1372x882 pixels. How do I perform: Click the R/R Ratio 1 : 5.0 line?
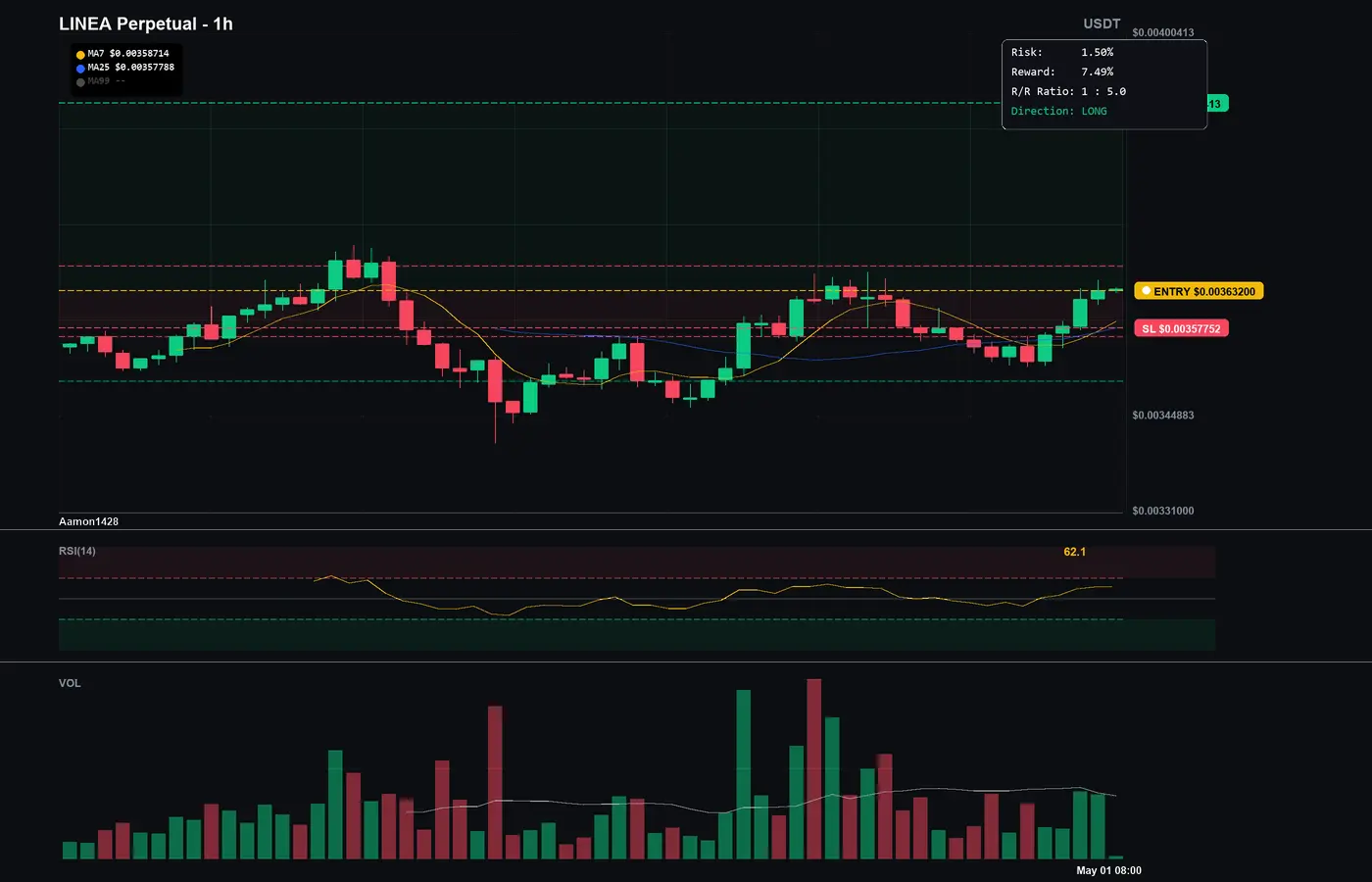[x=1068, y=91]
